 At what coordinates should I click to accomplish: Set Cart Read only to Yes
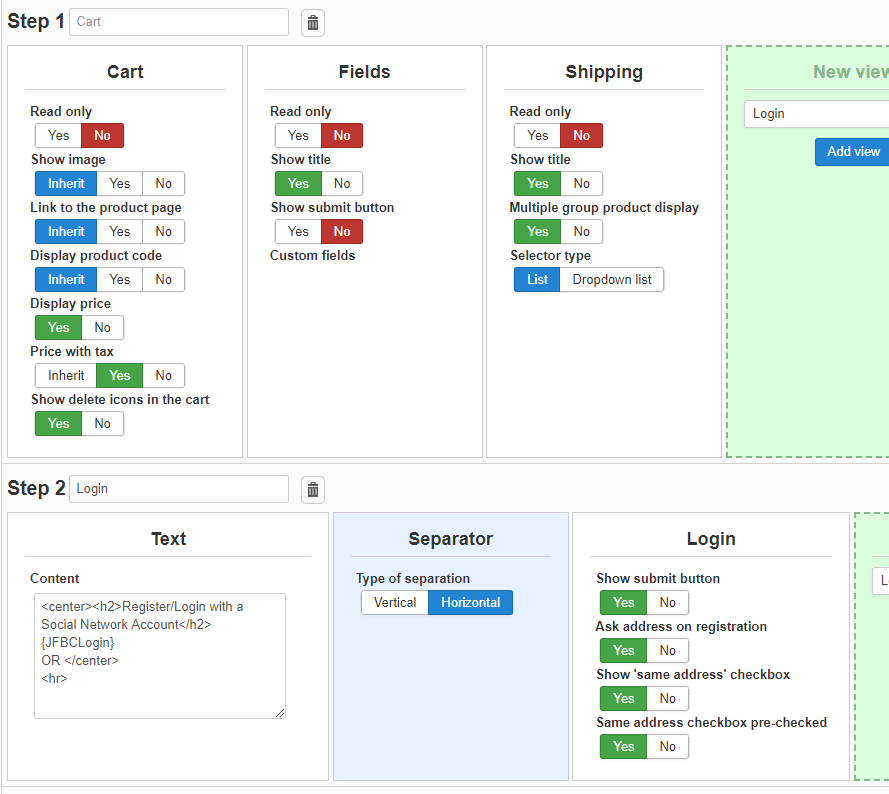(x=58, y=136)
